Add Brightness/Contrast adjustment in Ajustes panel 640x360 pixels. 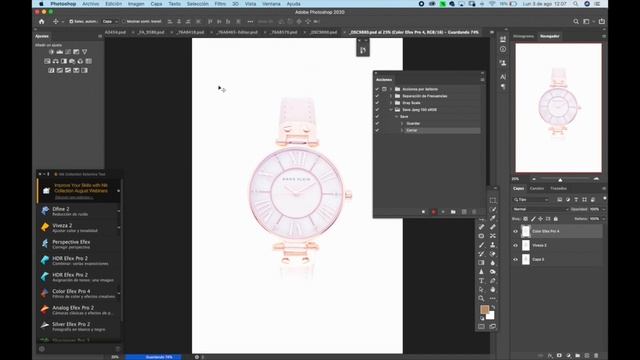pyautogui.click(x=51, y=52)
